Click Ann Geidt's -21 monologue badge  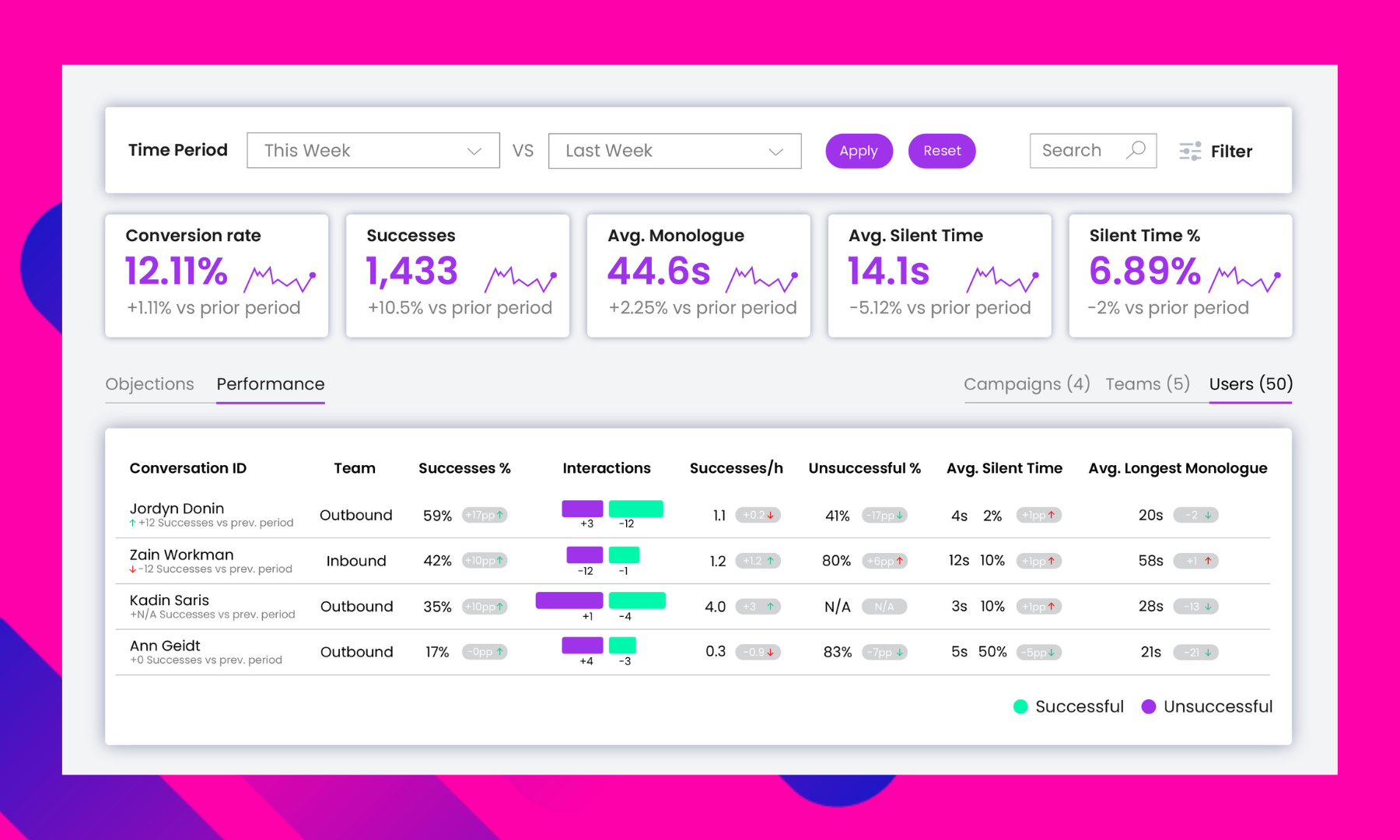[x=1195, y=652]
